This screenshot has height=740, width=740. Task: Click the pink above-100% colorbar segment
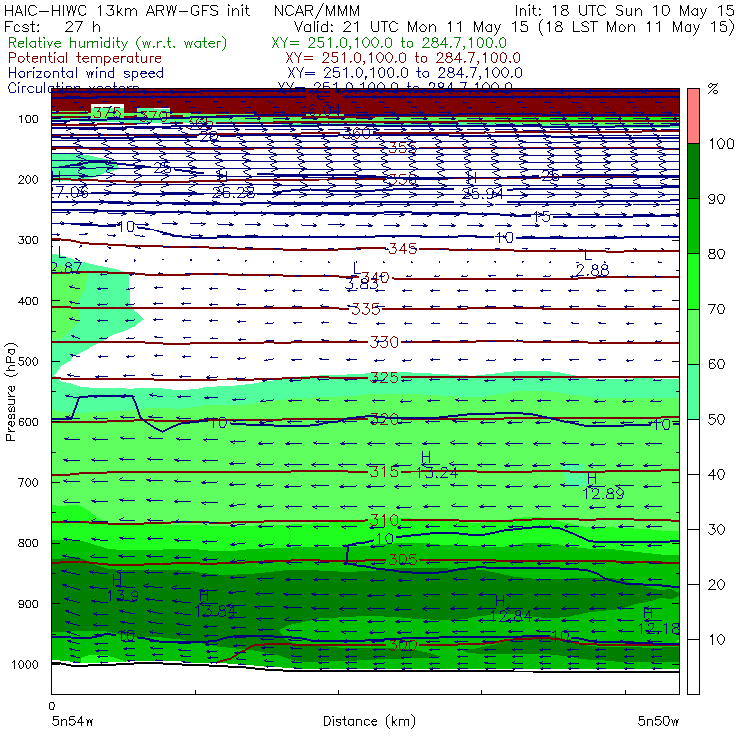point(693,116)
